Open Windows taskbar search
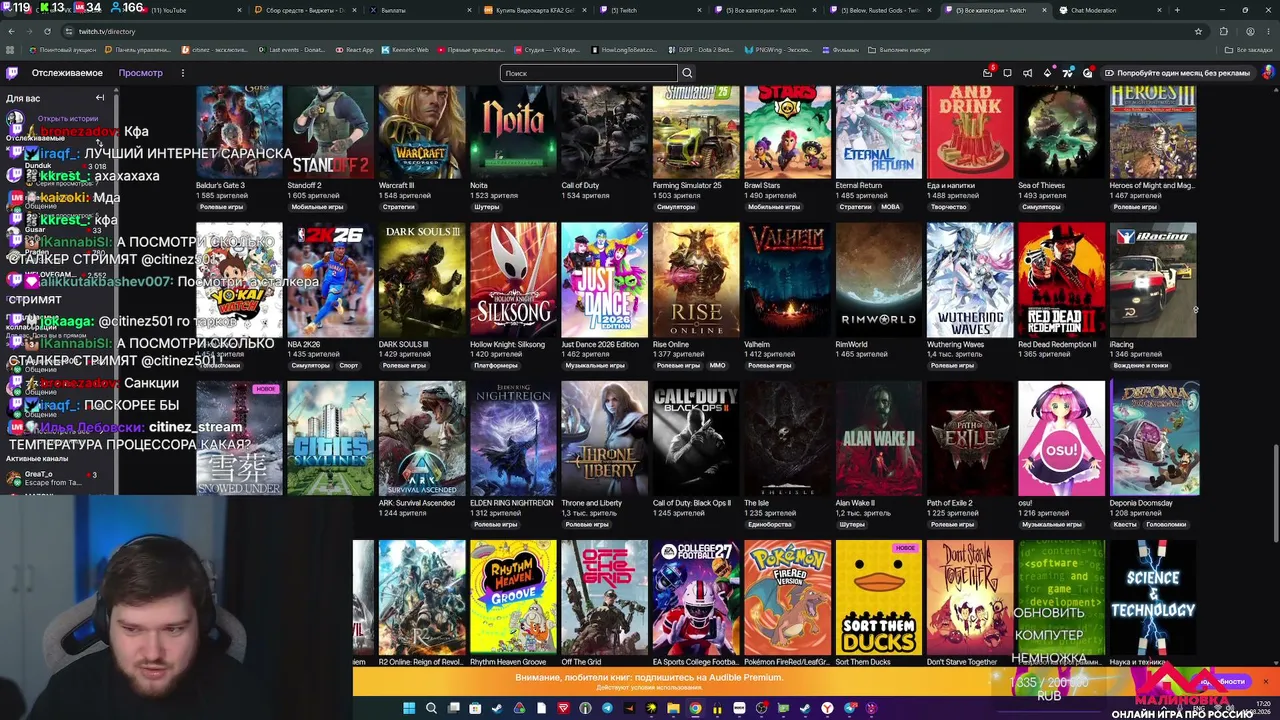Image resolution: width=1280 pixels, height=720 pixels. 431,708
